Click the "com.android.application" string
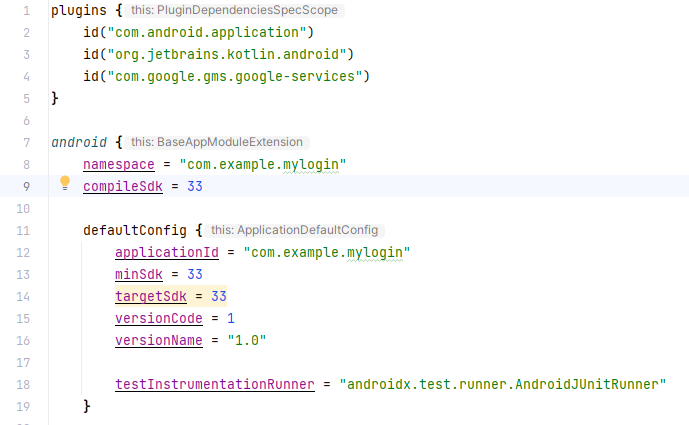Screen dimensions: 689x425 [207, 33]
